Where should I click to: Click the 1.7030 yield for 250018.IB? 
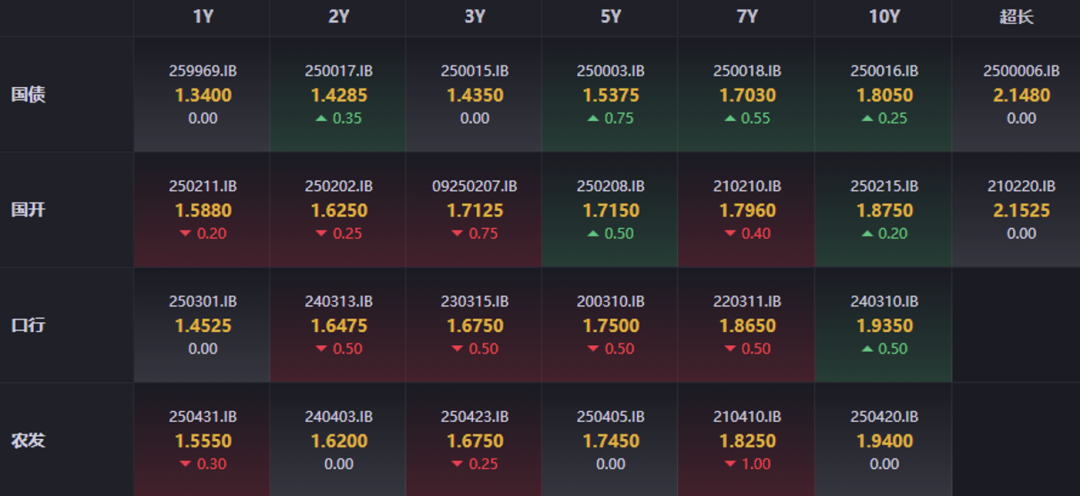point(747,95)
